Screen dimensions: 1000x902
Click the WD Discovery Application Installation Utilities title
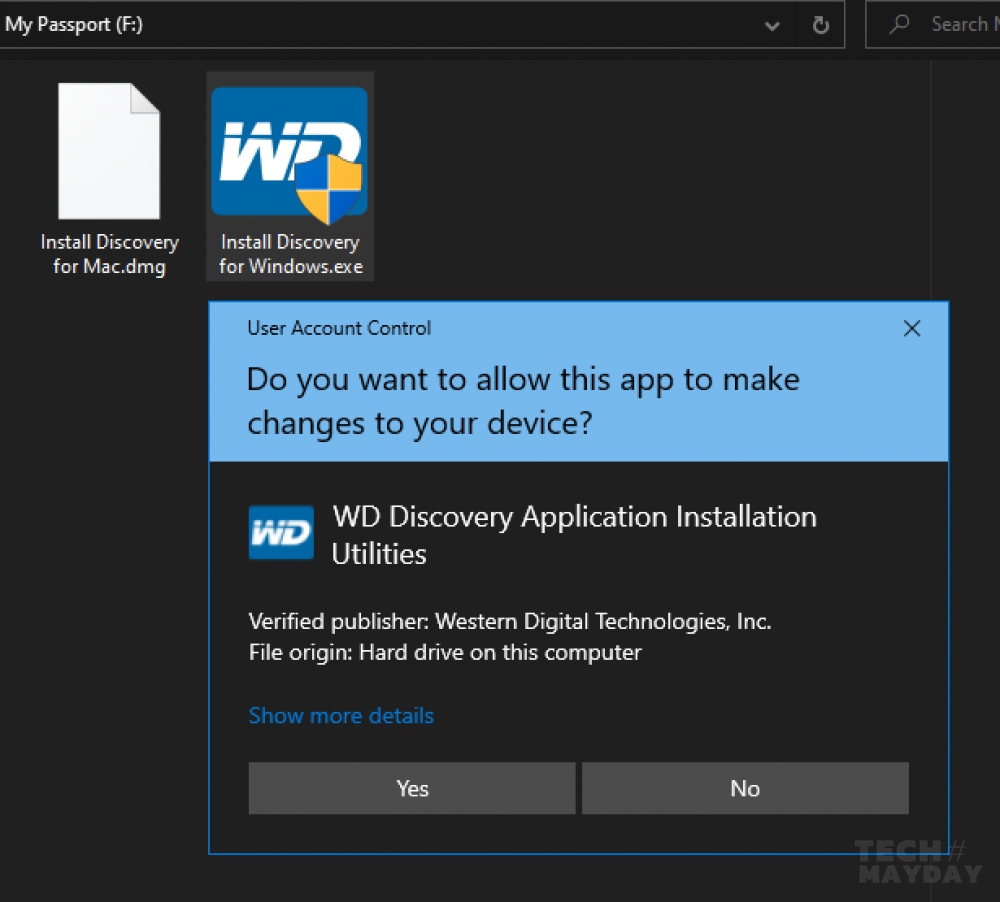(574, 535)
